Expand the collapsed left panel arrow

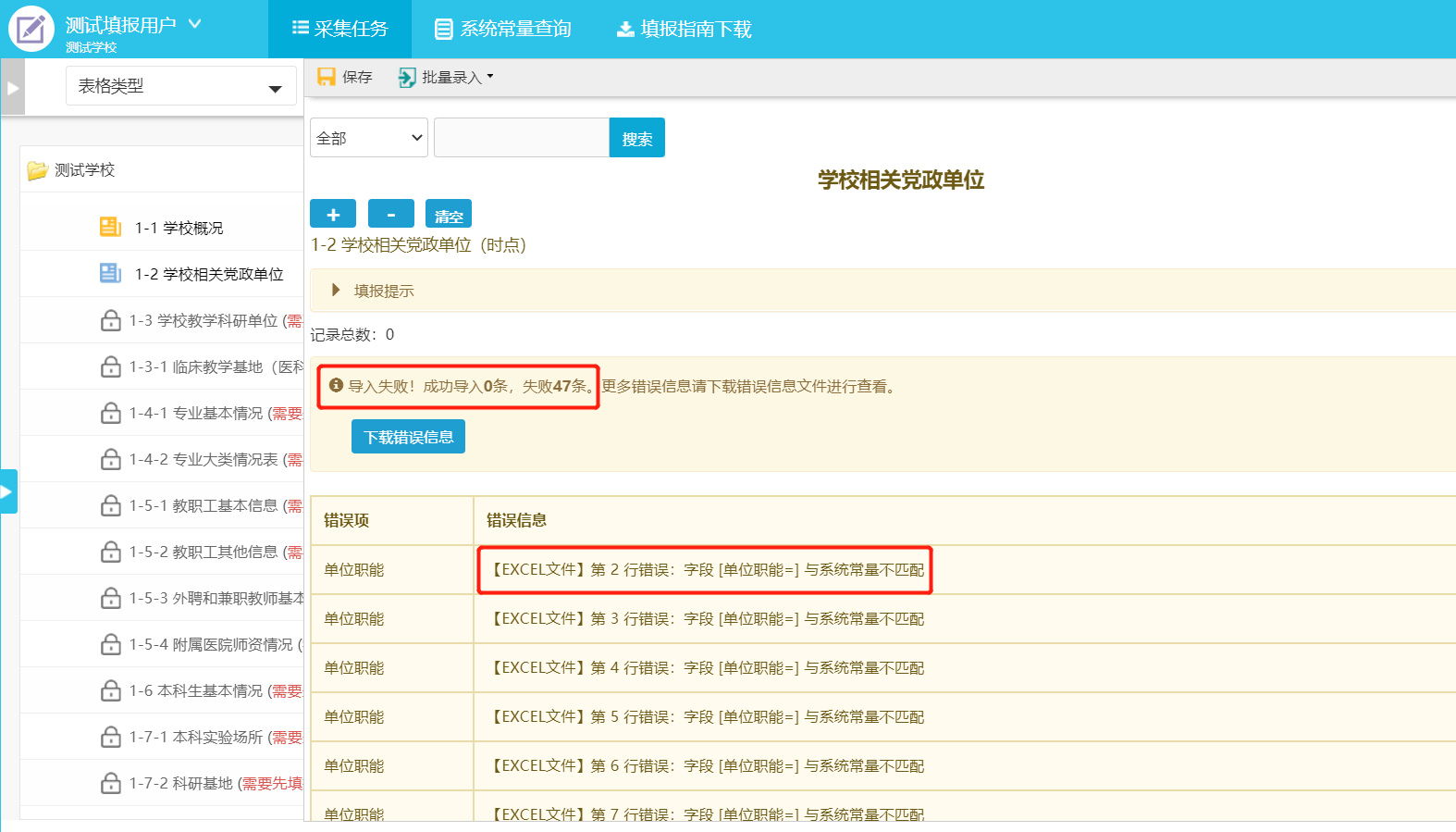pyautogui.click(x=13, y=88)
